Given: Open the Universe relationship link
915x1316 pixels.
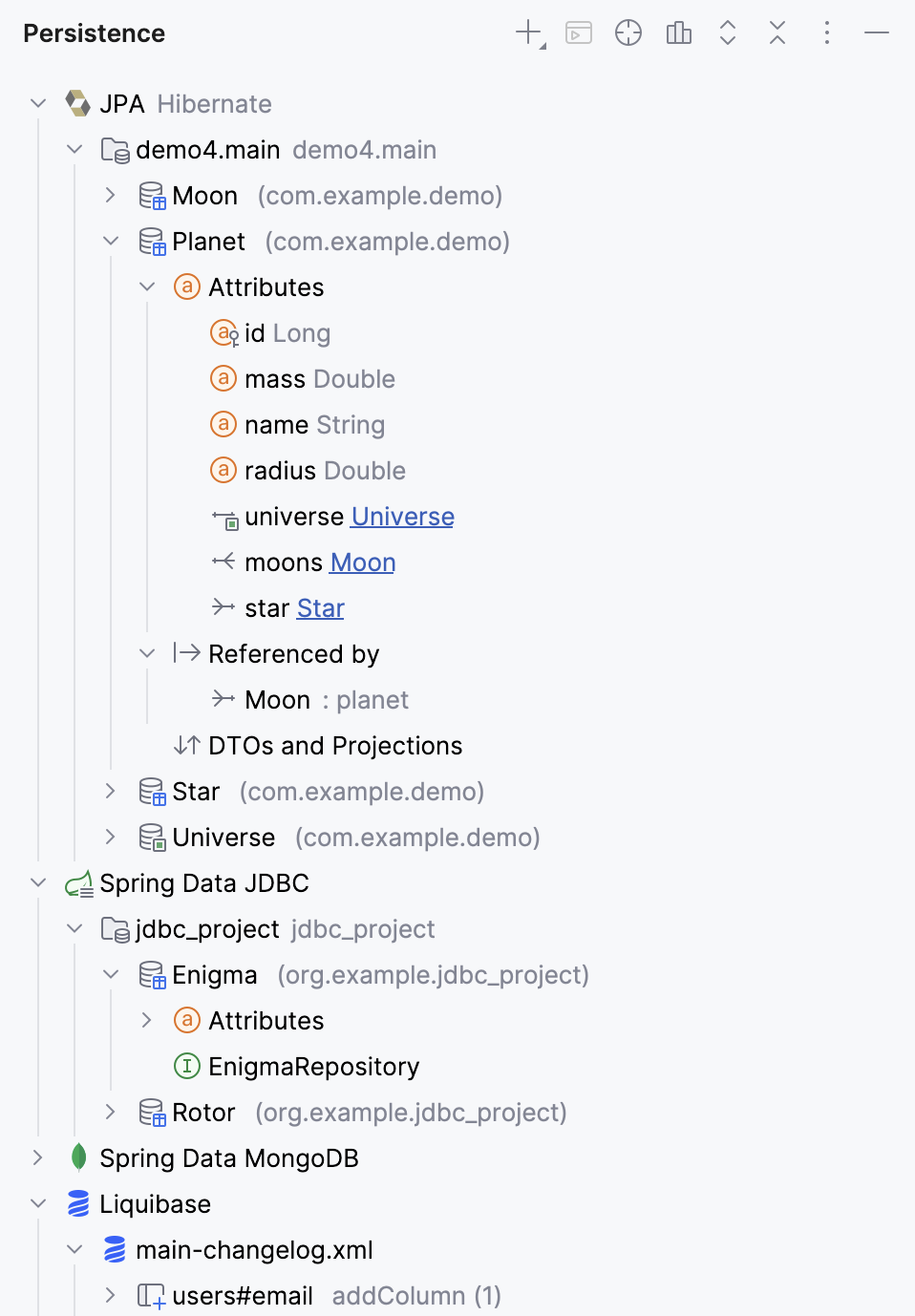Looking at the screenshot, I should (401, 516).
